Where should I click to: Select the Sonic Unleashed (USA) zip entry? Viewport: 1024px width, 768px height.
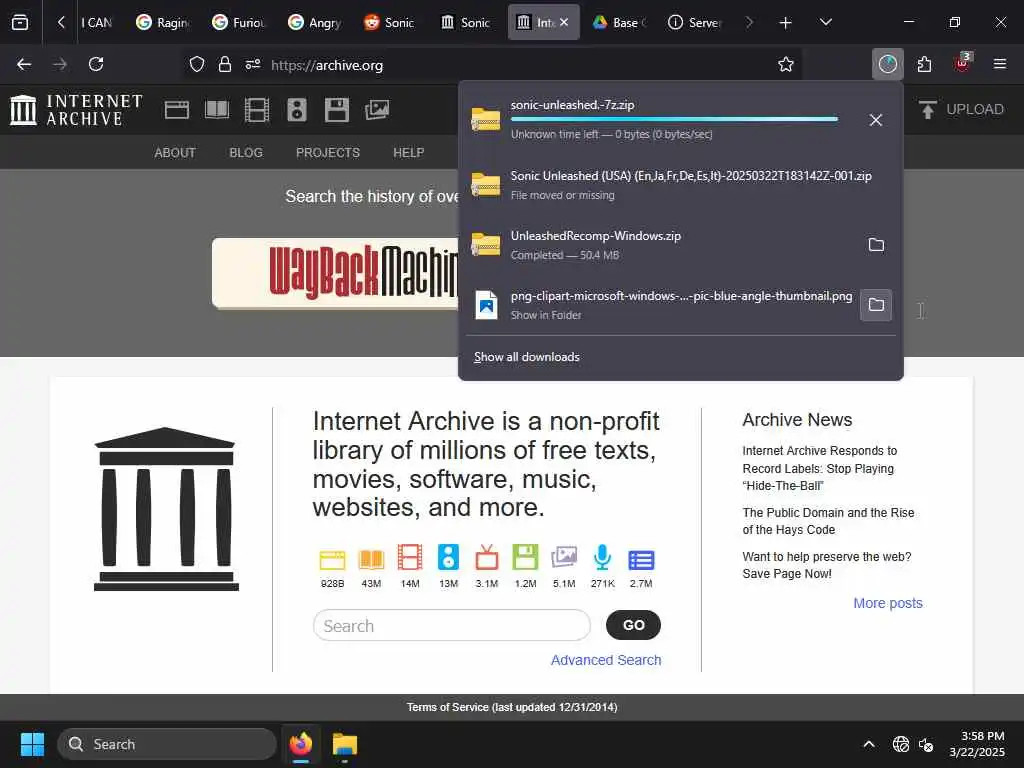[681, 185]
